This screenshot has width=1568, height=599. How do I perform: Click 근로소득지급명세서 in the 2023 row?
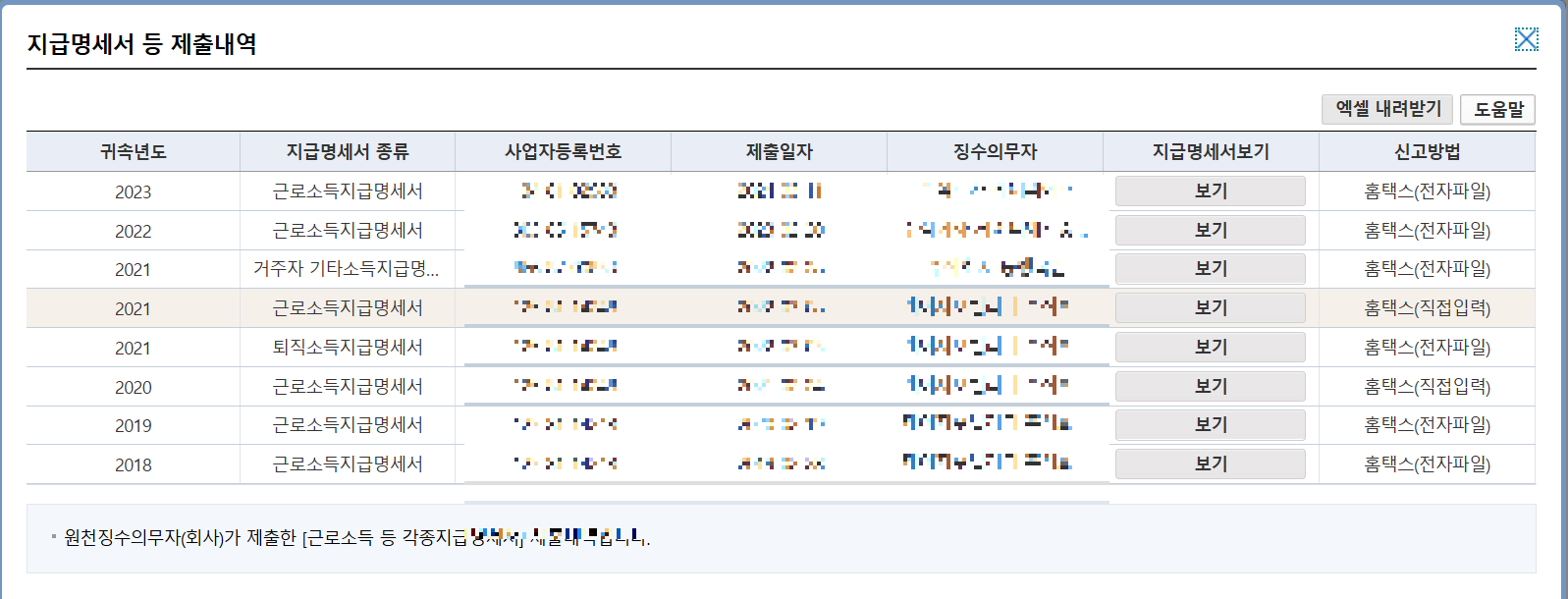pyautogui.click(x=348, y=191)
